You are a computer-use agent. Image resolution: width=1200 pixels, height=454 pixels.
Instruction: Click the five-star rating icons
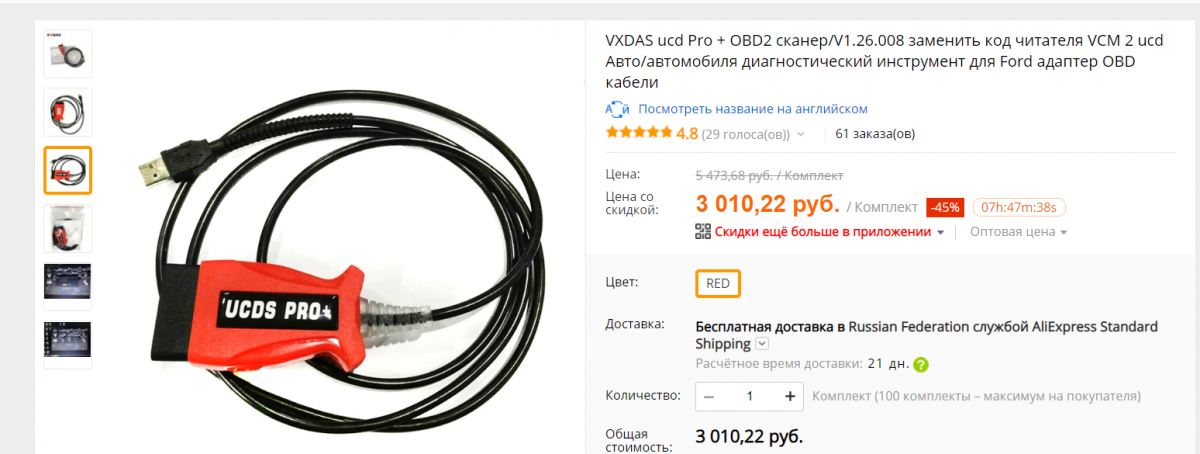click(639, 133)
